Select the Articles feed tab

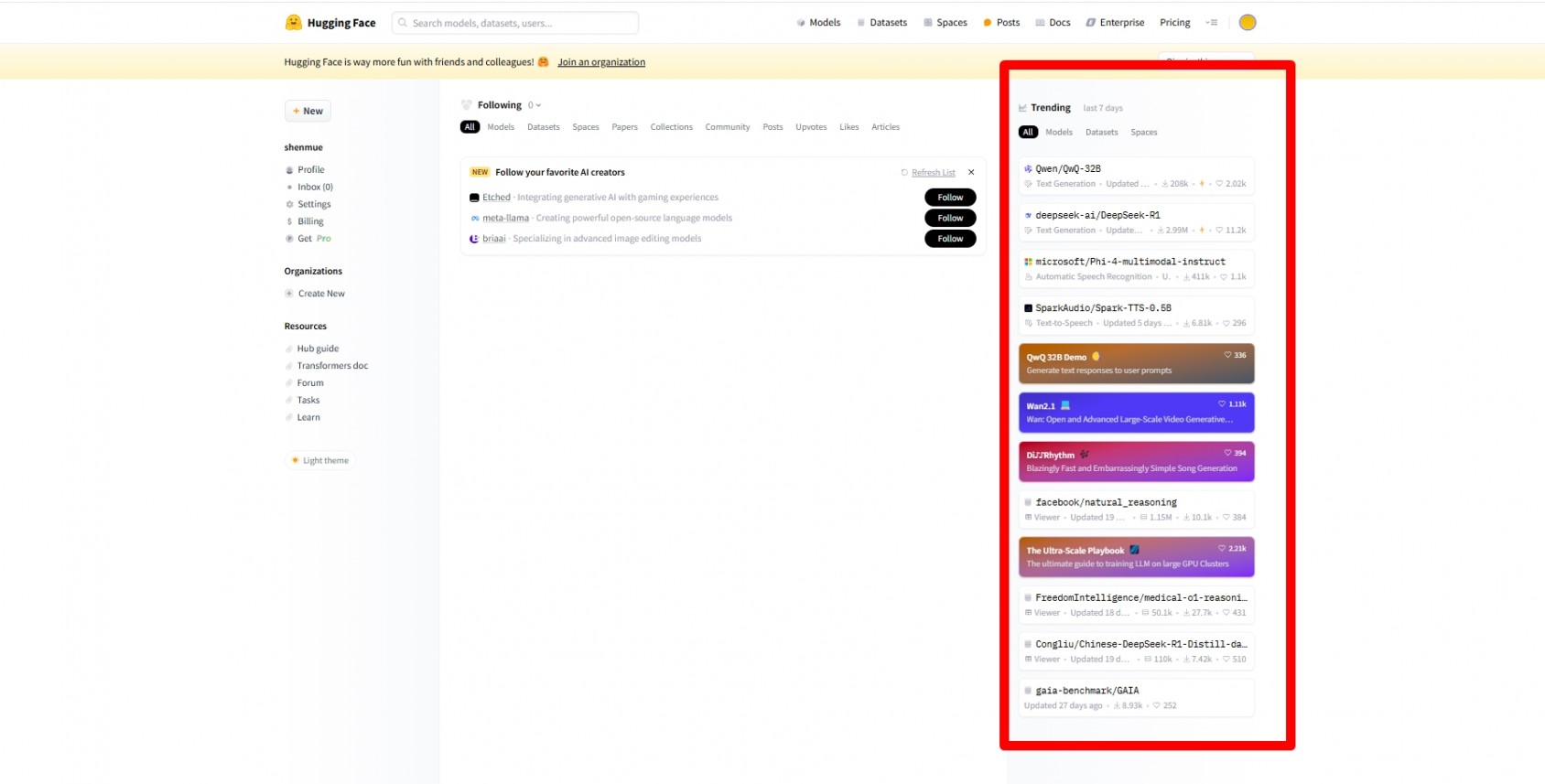[x=885, y=127]
